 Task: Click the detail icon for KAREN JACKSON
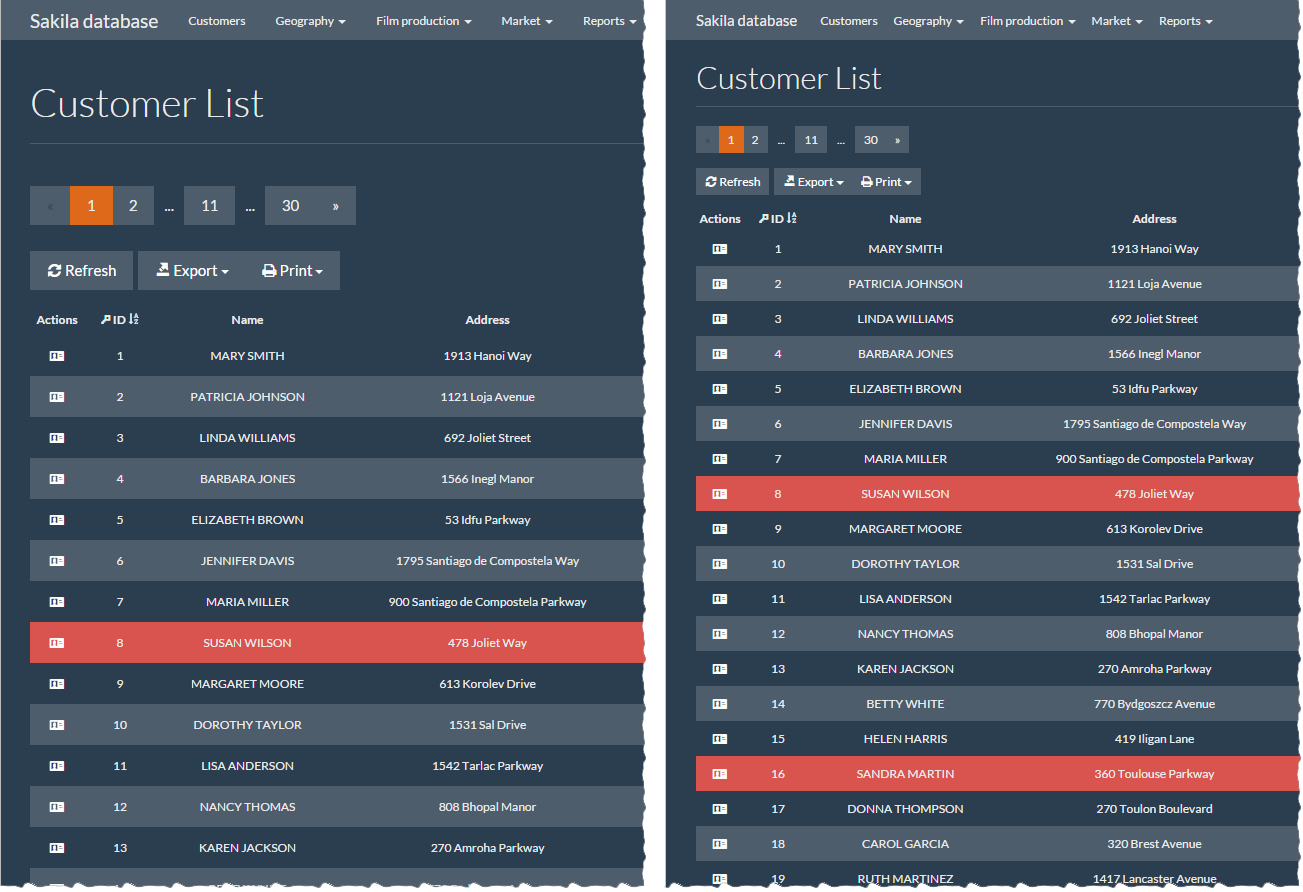coord(57,847)
